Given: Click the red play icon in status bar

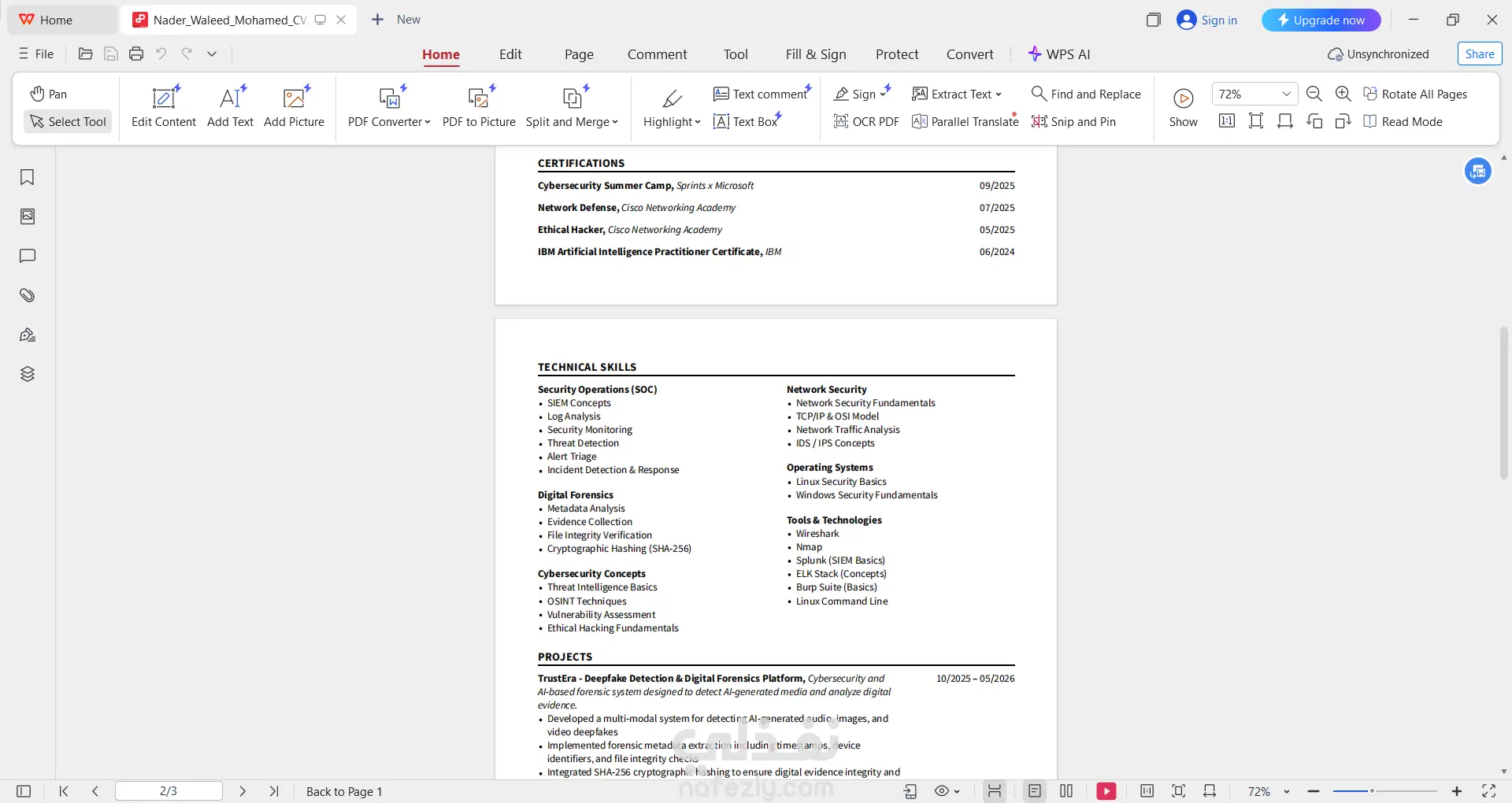Looking at the screenshot, I should pos(1106,791).
